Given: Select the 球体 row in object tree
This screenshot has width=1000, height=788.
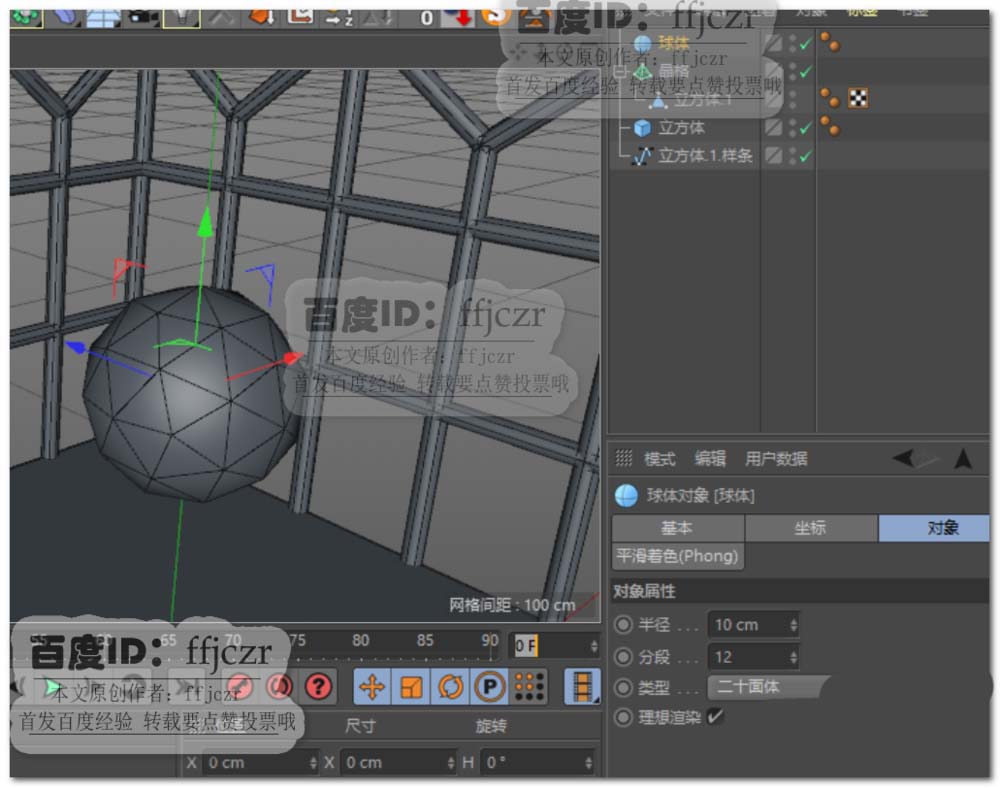Looking at the screenshot, I should pos(673,43).
